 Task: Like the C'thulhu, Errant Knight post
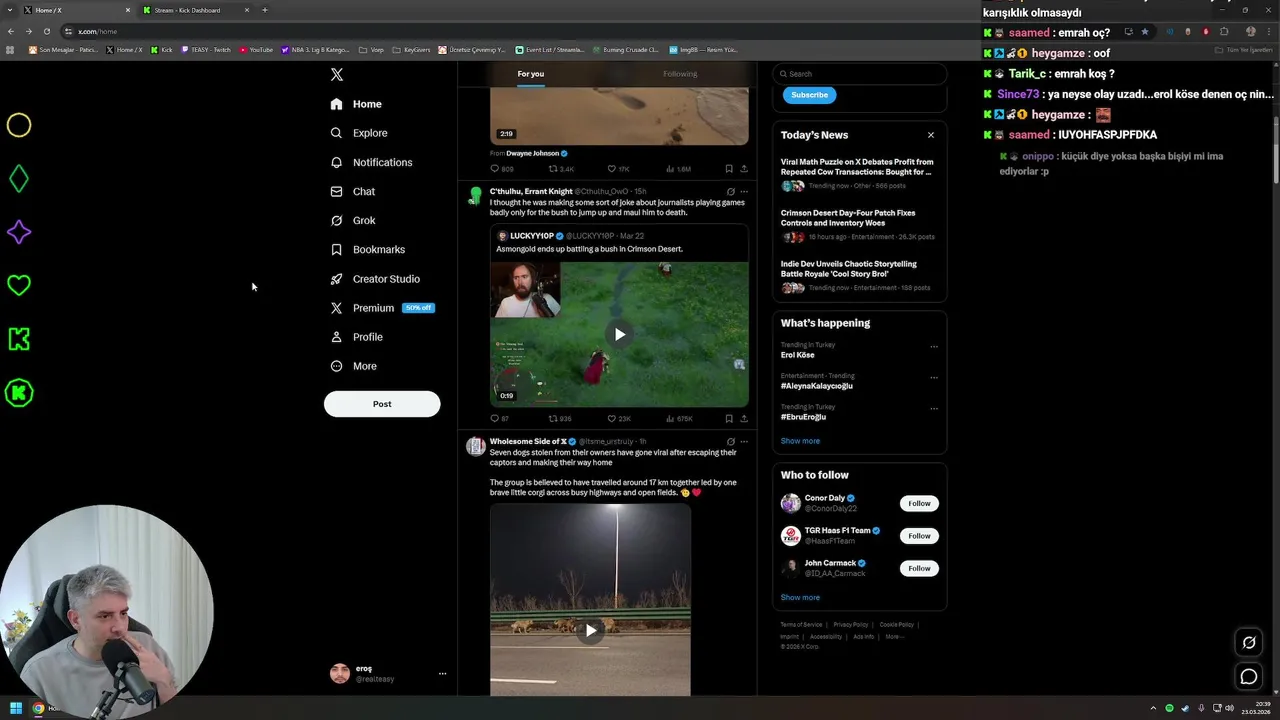[x=618, y=419]
